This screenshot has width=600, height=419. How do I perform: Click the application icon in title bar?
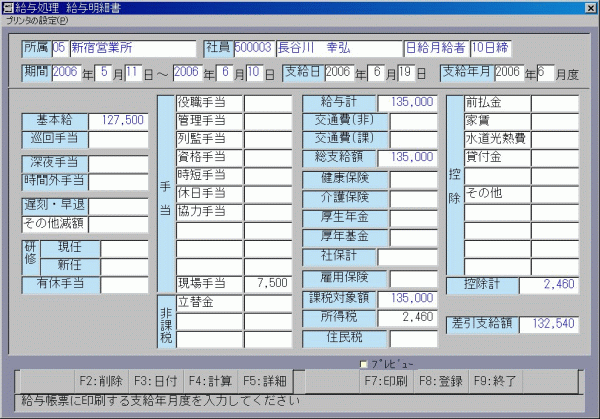coord(8,7)
